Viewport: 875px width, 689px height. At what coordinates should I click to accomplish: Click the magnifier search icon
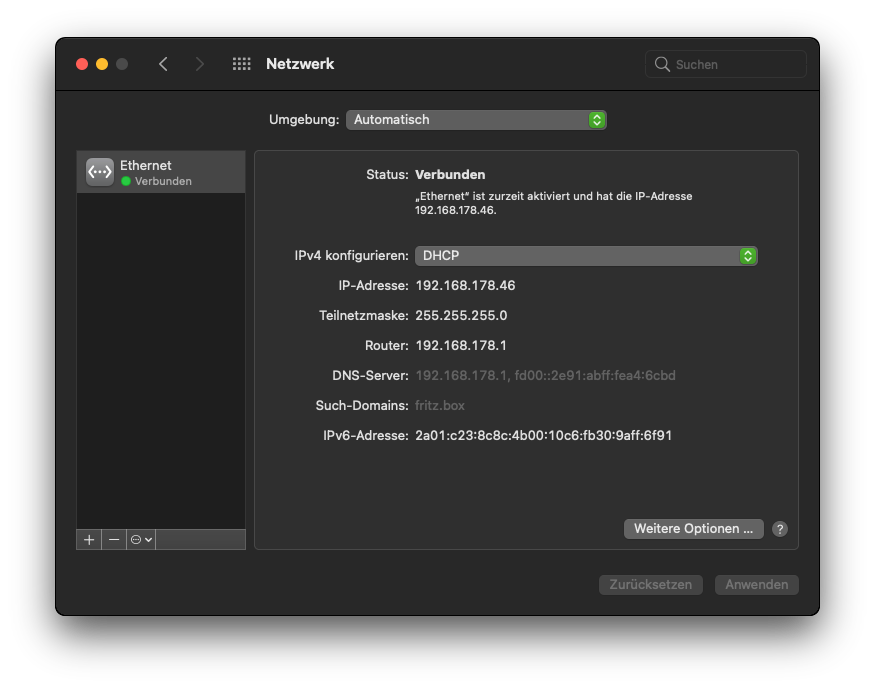(662, 64)
